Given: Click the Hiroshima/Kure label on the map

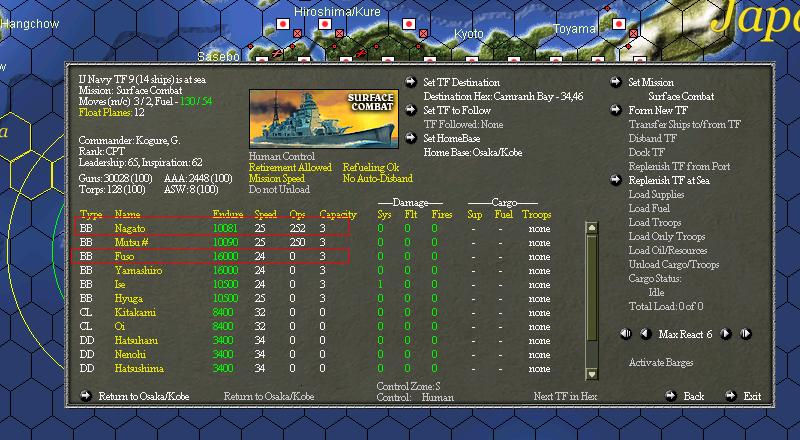Looking at the screenshot, I should (337, 11).
